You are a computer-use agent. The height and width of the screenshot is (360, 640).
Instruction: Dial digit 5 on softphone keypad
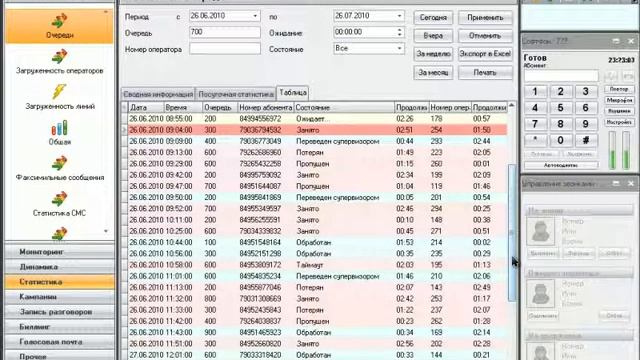click(x=560, y=108)
